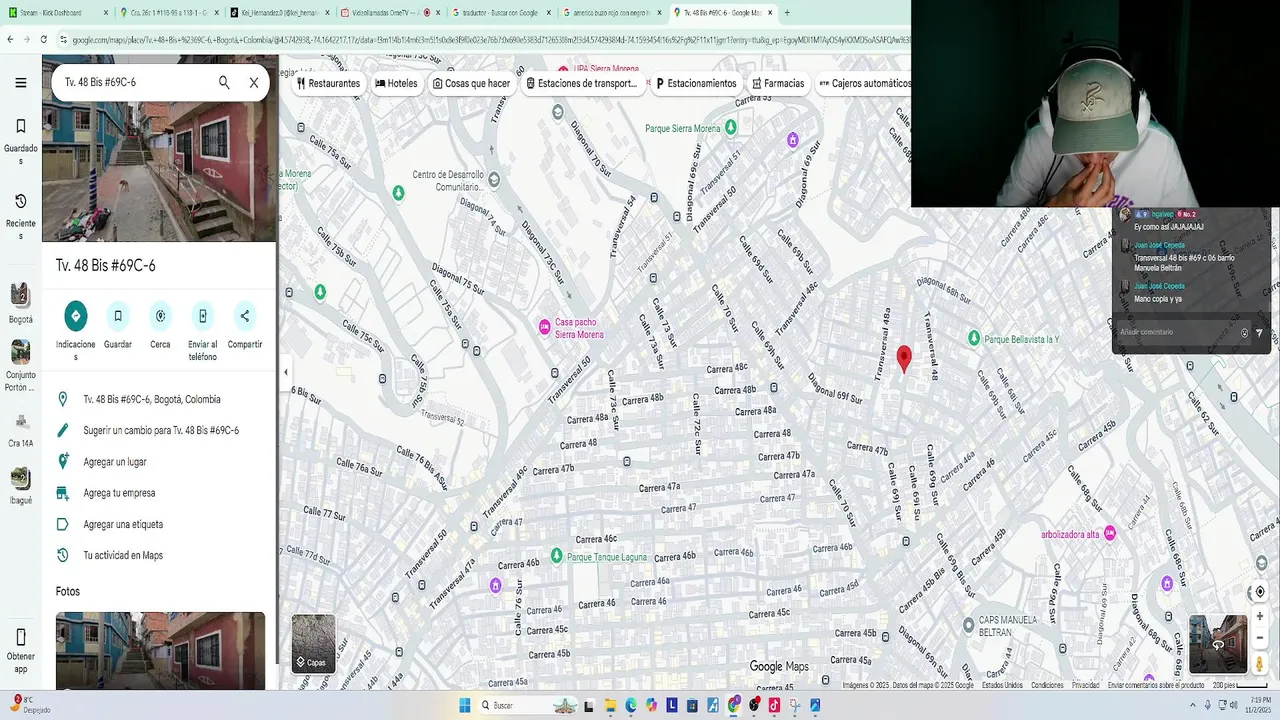Click Parque Sierra Morena park marker

pyautogui.click(x=730, y=127)
